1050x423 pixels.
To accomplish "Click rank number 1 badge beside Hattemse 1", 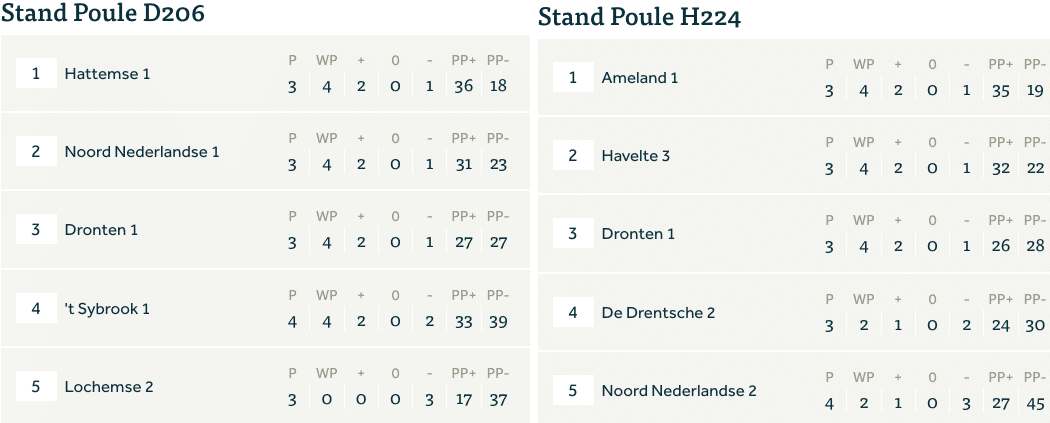I will [36, 73].
